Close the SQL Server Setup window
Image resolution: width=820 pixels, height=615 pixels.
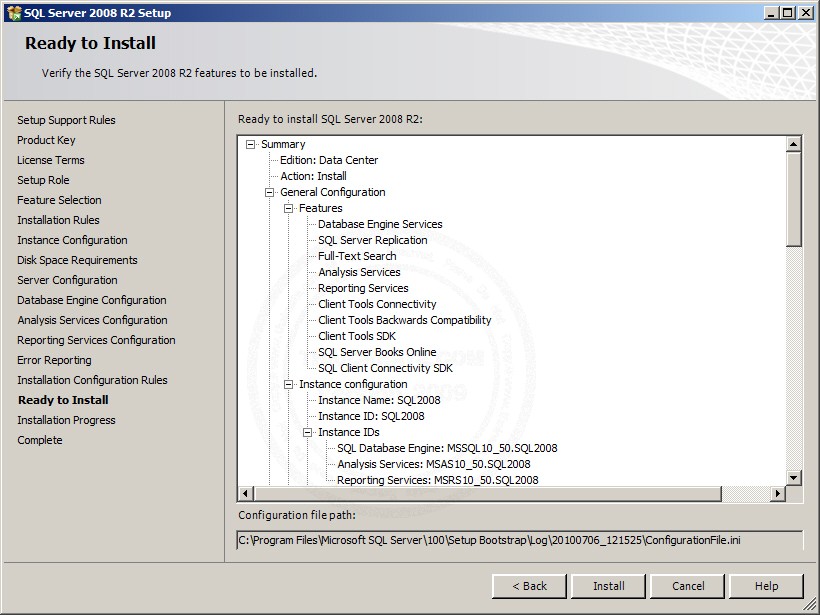click(806, 13)
